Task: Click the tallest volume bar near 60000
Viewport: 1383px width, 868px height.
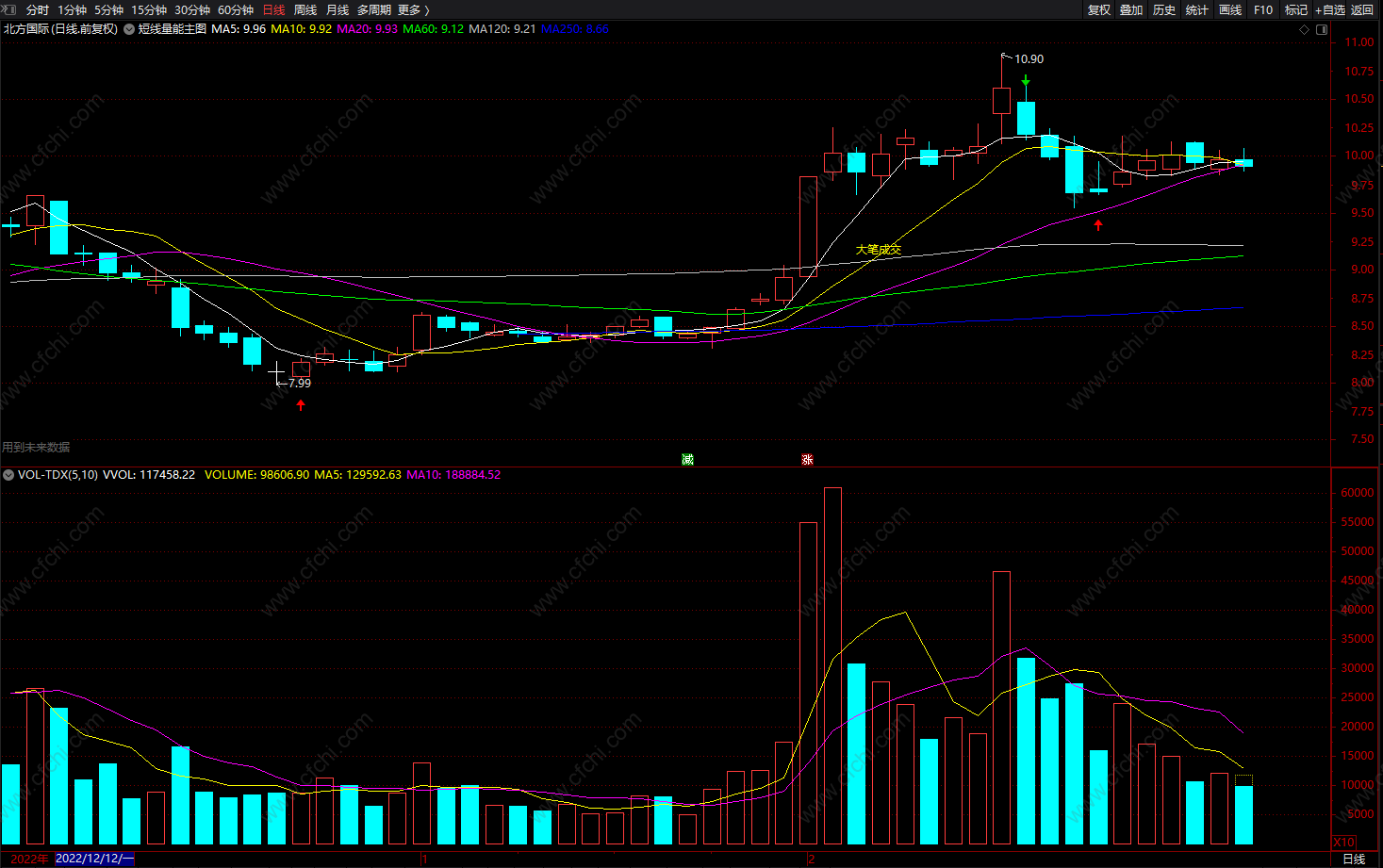Action: 832,665
